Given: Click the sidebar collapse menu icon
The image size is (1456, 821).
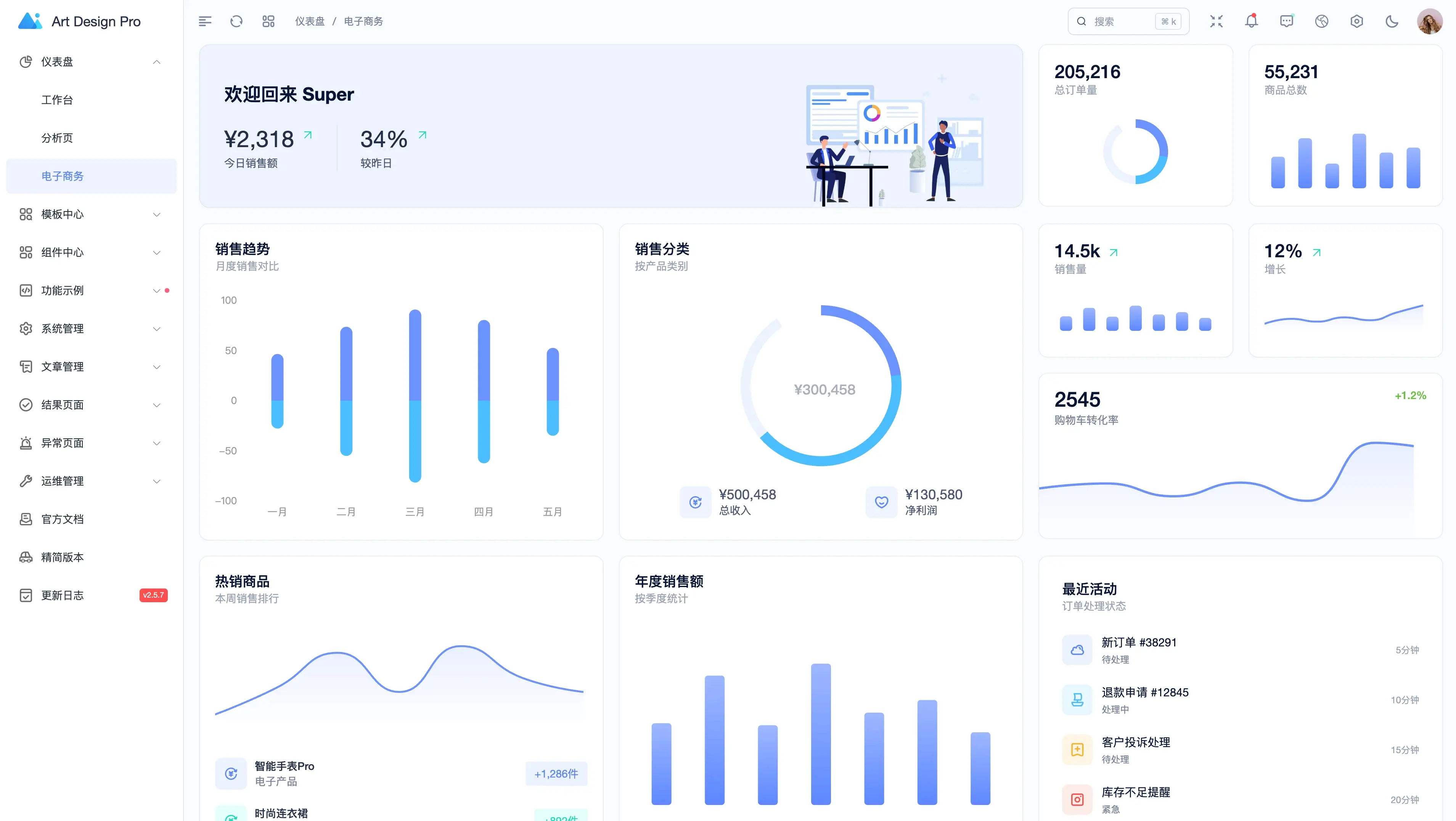Looking at the screenshot, I should pos(205,21).
